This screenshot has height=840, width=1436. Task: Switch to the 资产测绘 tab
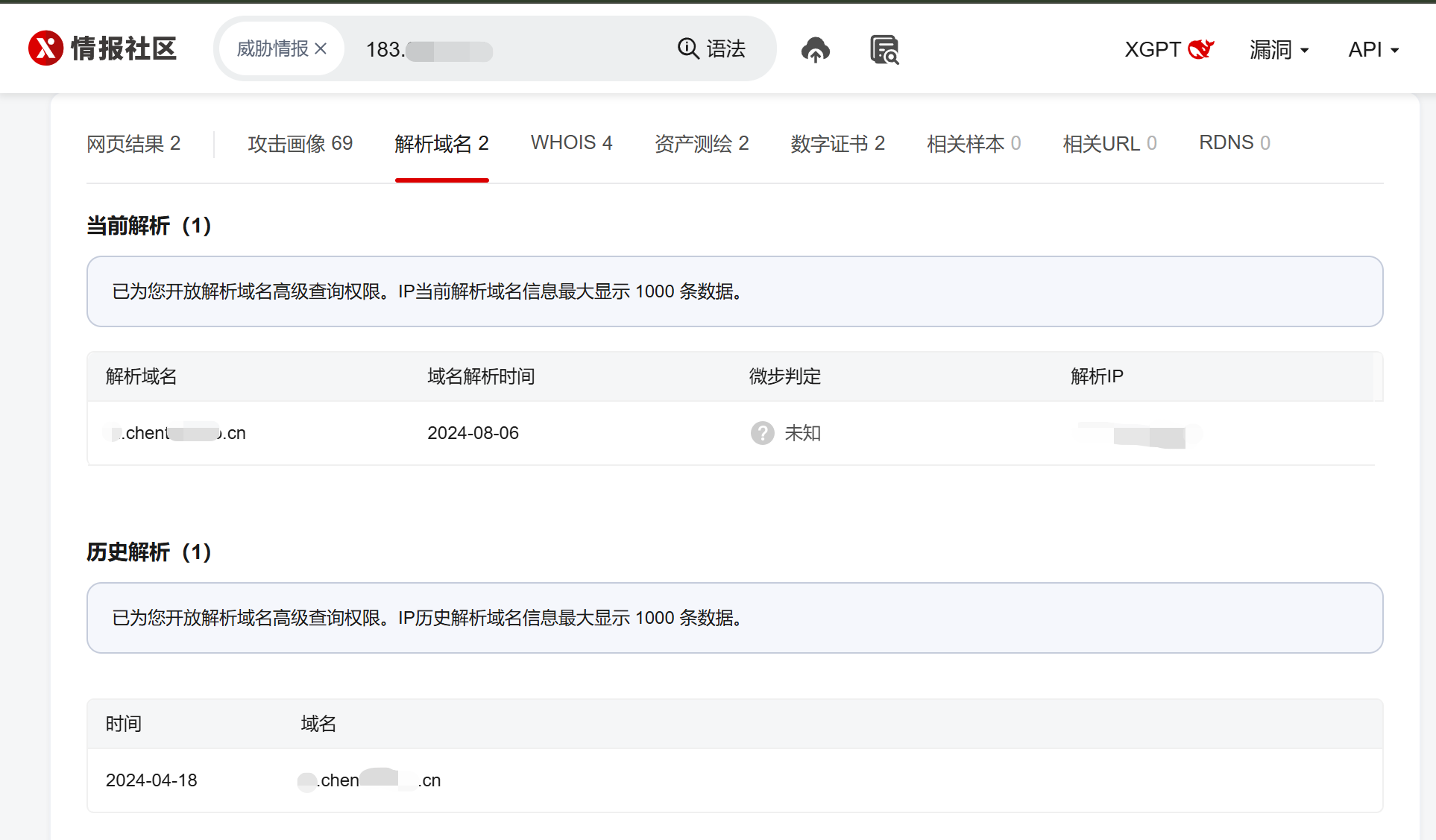702,143
